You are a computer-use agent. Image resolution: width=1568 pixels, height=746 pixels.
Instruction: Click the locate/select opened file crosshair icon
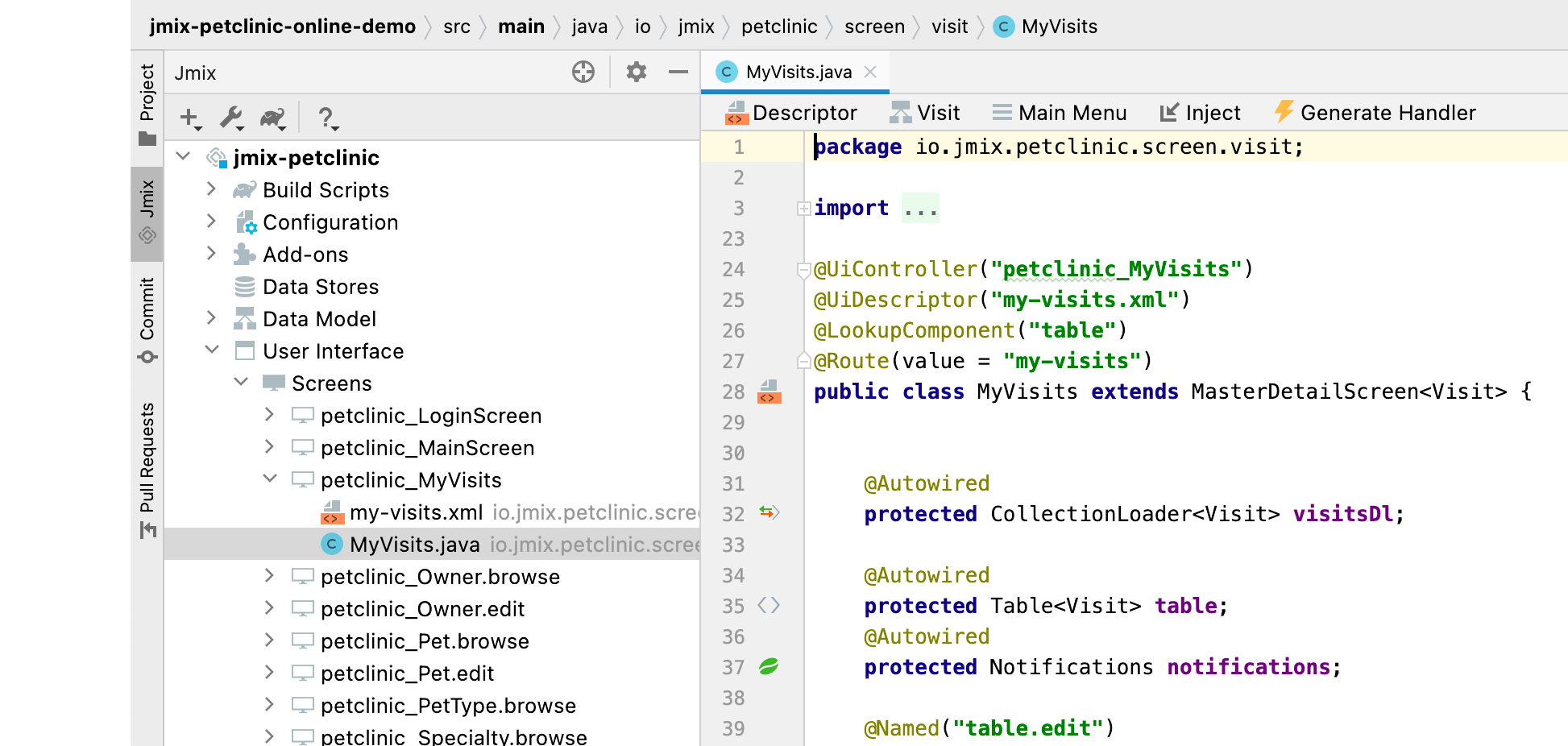583,73
